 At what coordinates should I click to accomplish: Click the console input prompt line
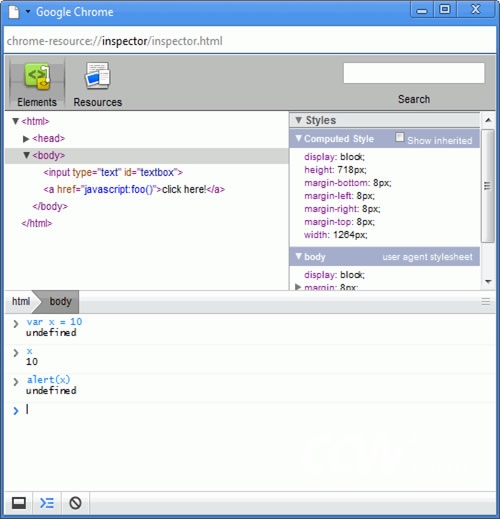click(250, 409)
